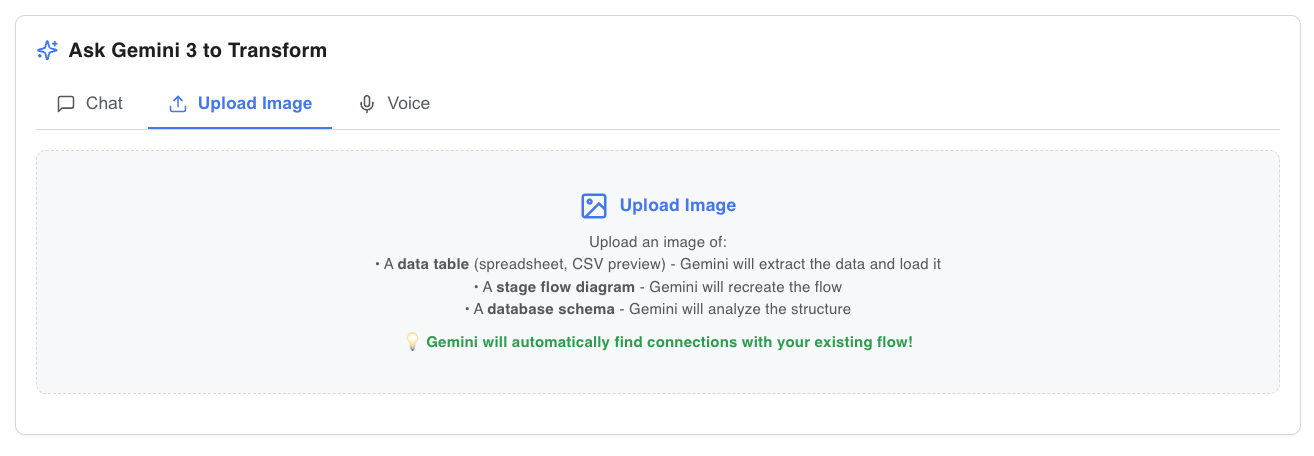Viewport: 1314px width, 456px height.
Task: Click the lightbulb emoji icon
Action: click(x=412, y=342)
